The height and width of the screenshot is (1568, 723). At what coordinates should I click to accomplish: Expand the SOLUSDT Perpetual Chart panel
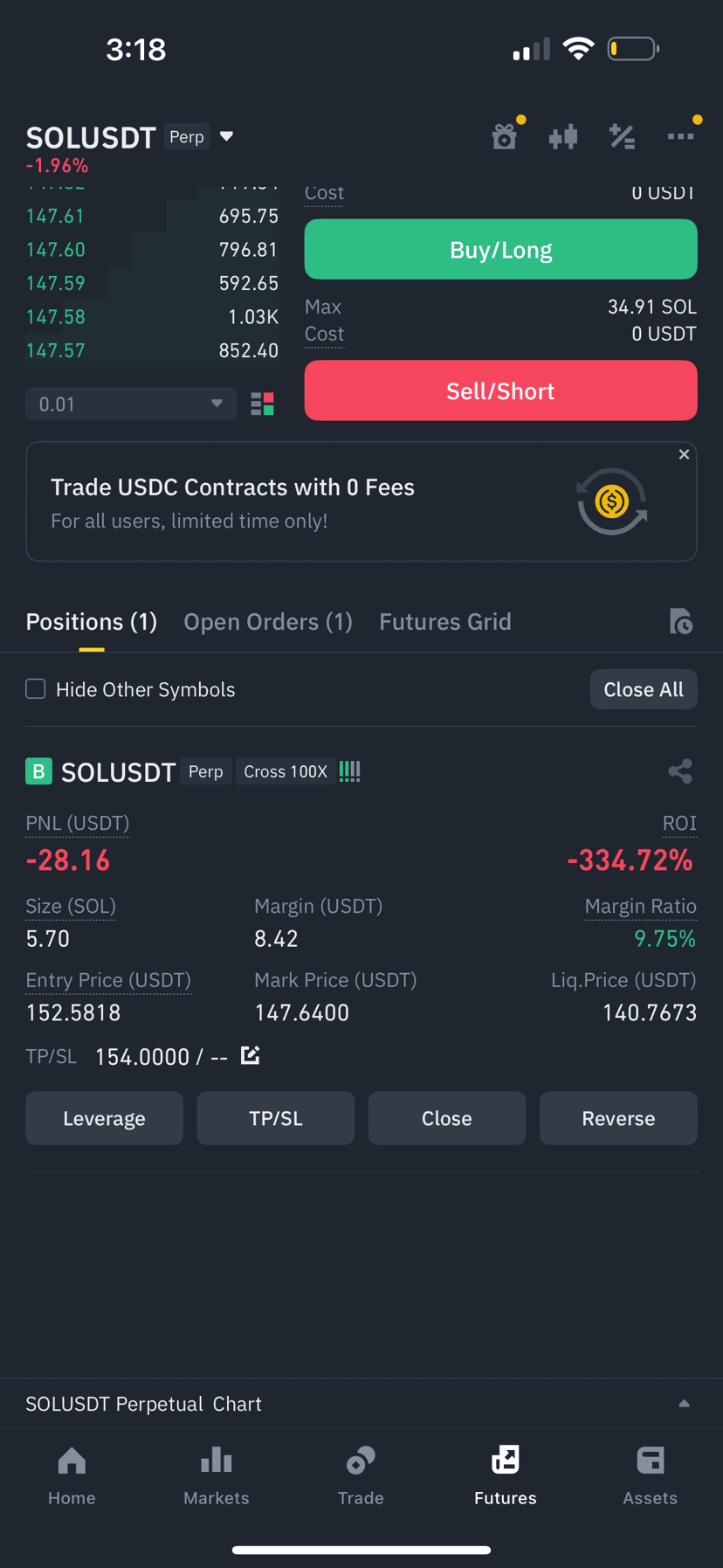pyautogui.click(x=684, y=1404)
